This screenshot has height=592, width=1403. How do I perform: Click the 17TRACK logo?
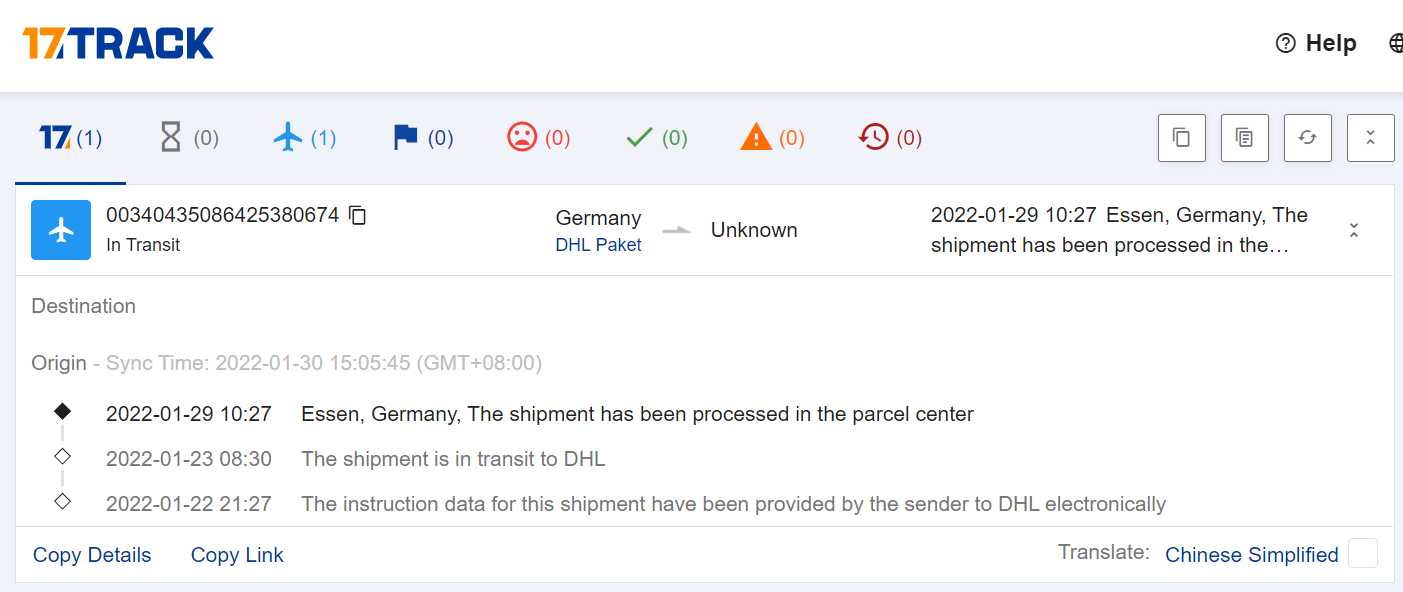[x=118, y=43]
